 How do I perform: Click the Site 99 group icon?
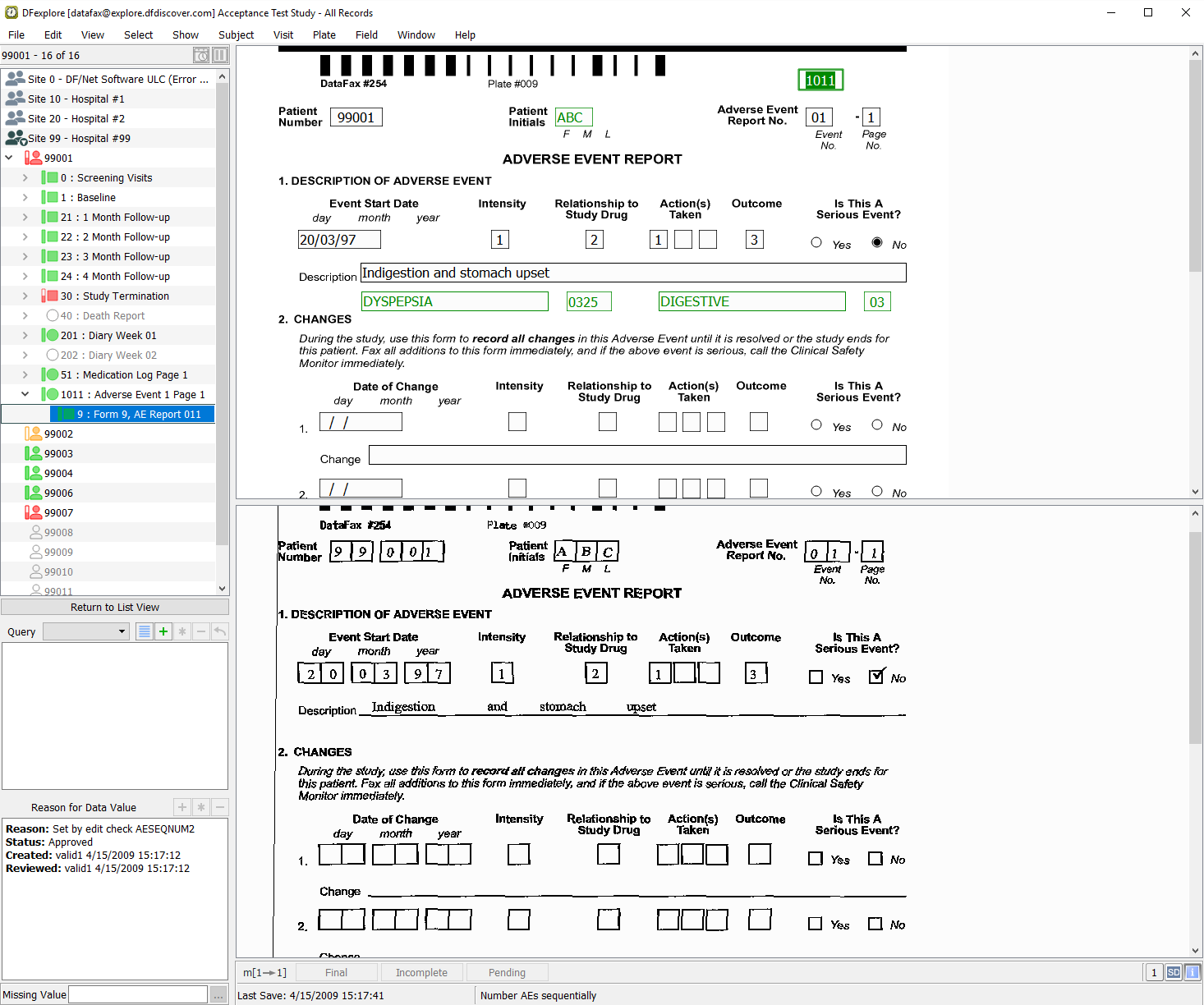16,138
